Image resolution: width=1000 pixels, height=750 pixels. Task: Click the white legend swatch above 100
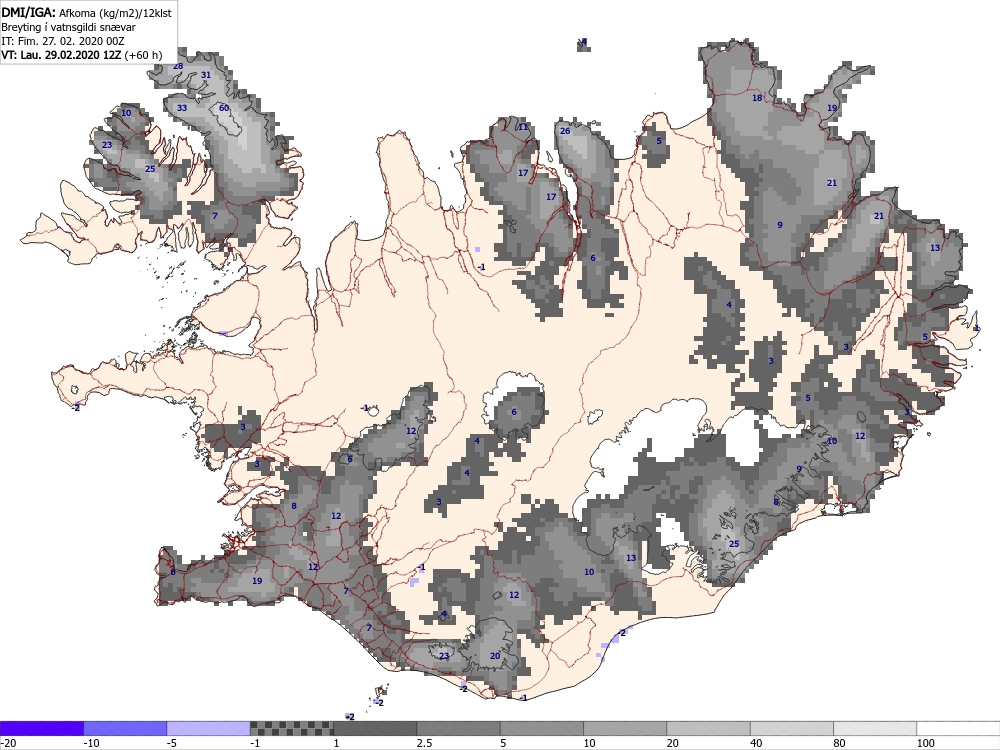tap(958, 729)
